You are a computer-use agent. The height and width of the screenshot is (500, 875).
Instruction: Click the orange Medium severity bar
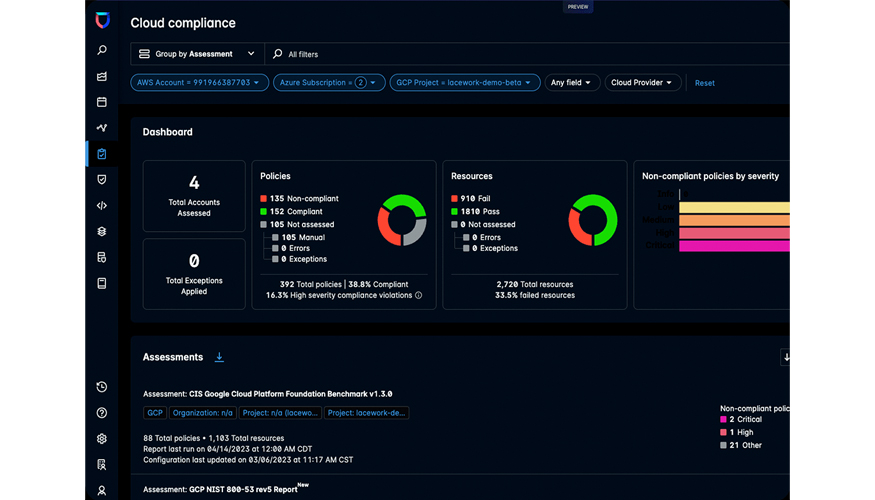coord(734,220)
